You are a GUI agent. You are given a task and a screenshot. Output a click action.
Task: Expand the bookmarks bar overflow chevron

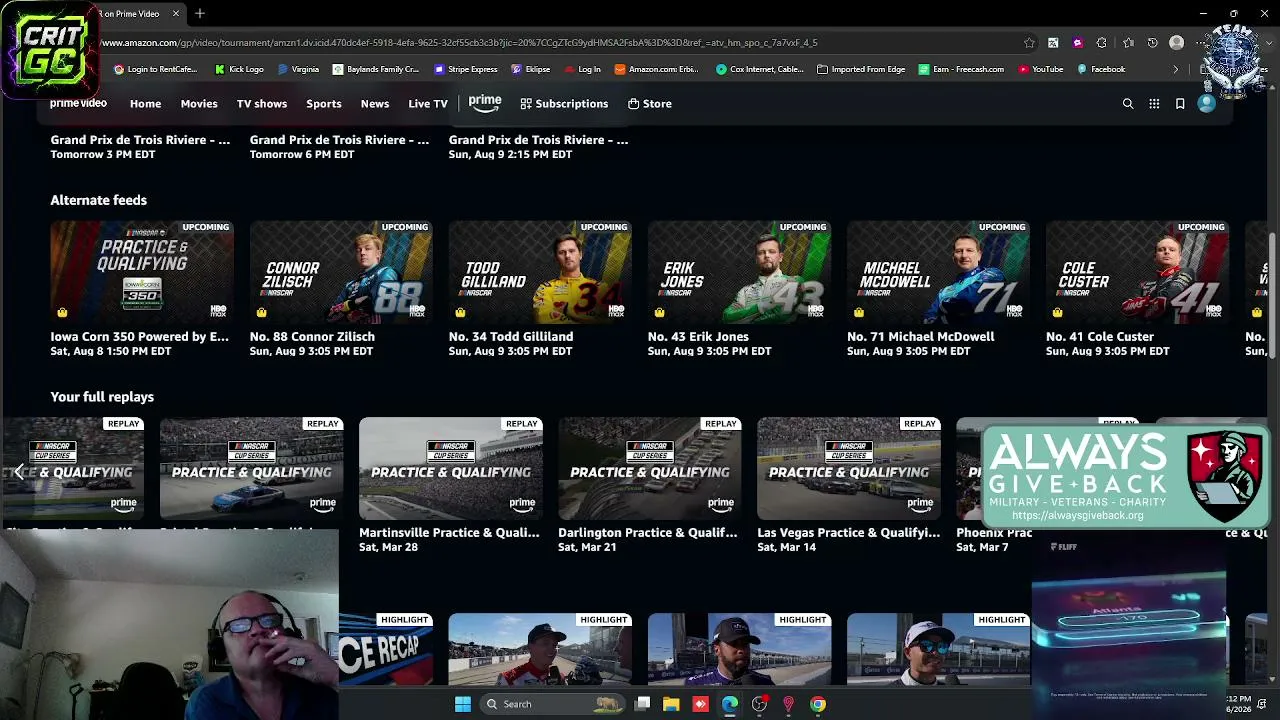tap(1176, 69)
